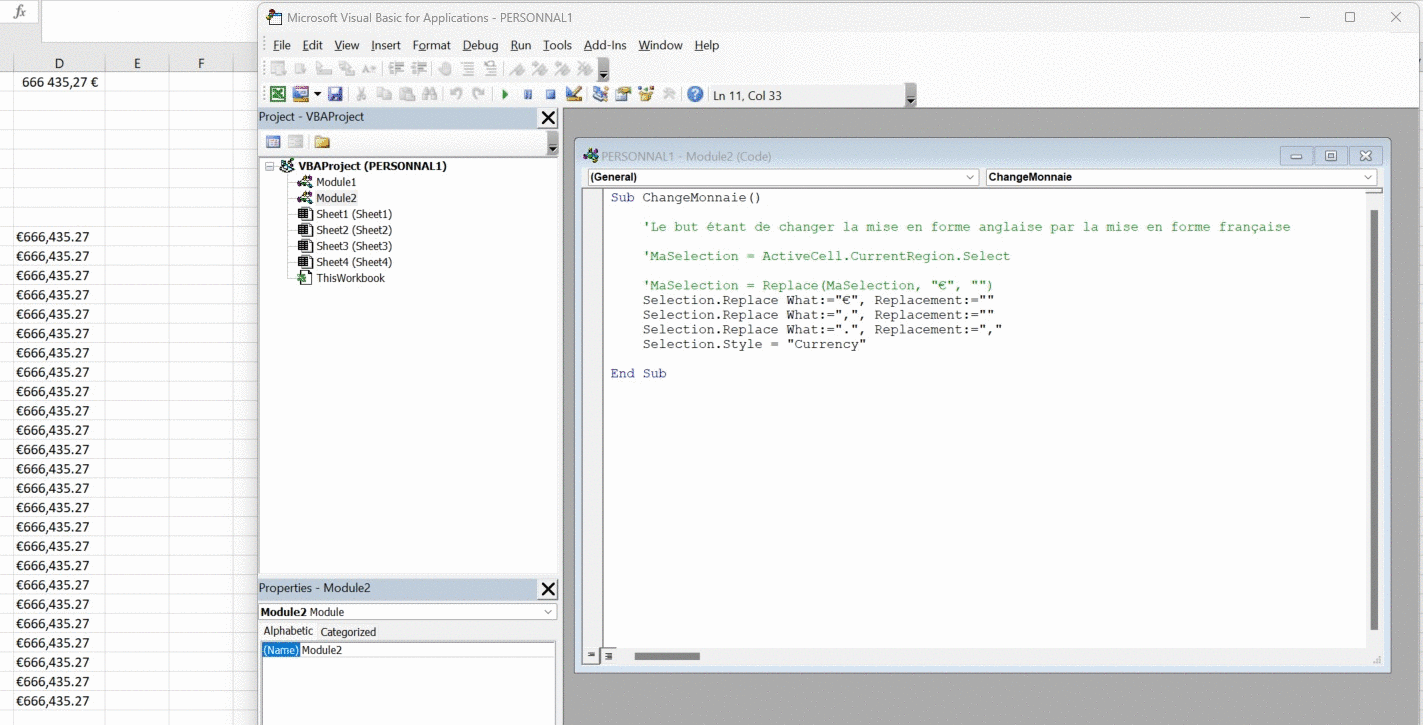This screenshot has width=1423, height=725.
Task: Run the ChangeMonnaie macro
Action: pos(506,93)
